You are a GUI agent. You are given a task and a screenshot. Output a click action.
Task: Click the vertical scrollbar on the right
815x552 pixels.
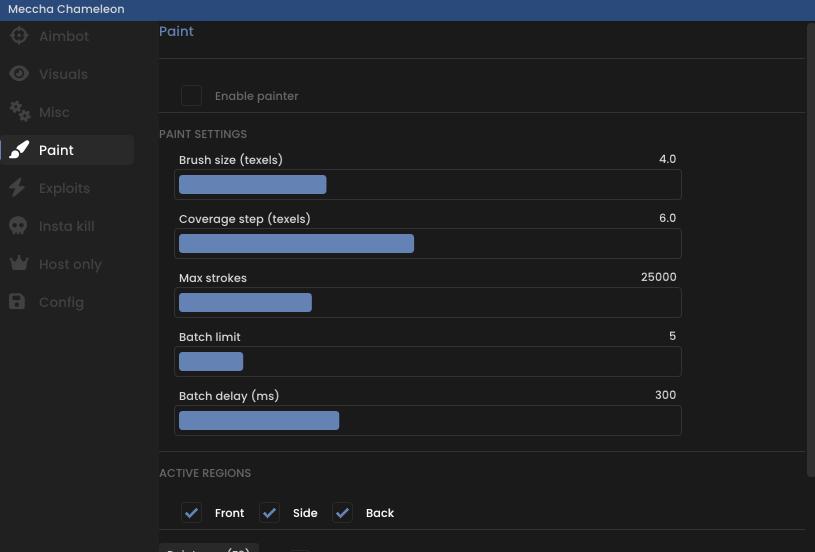pos(810,249)
